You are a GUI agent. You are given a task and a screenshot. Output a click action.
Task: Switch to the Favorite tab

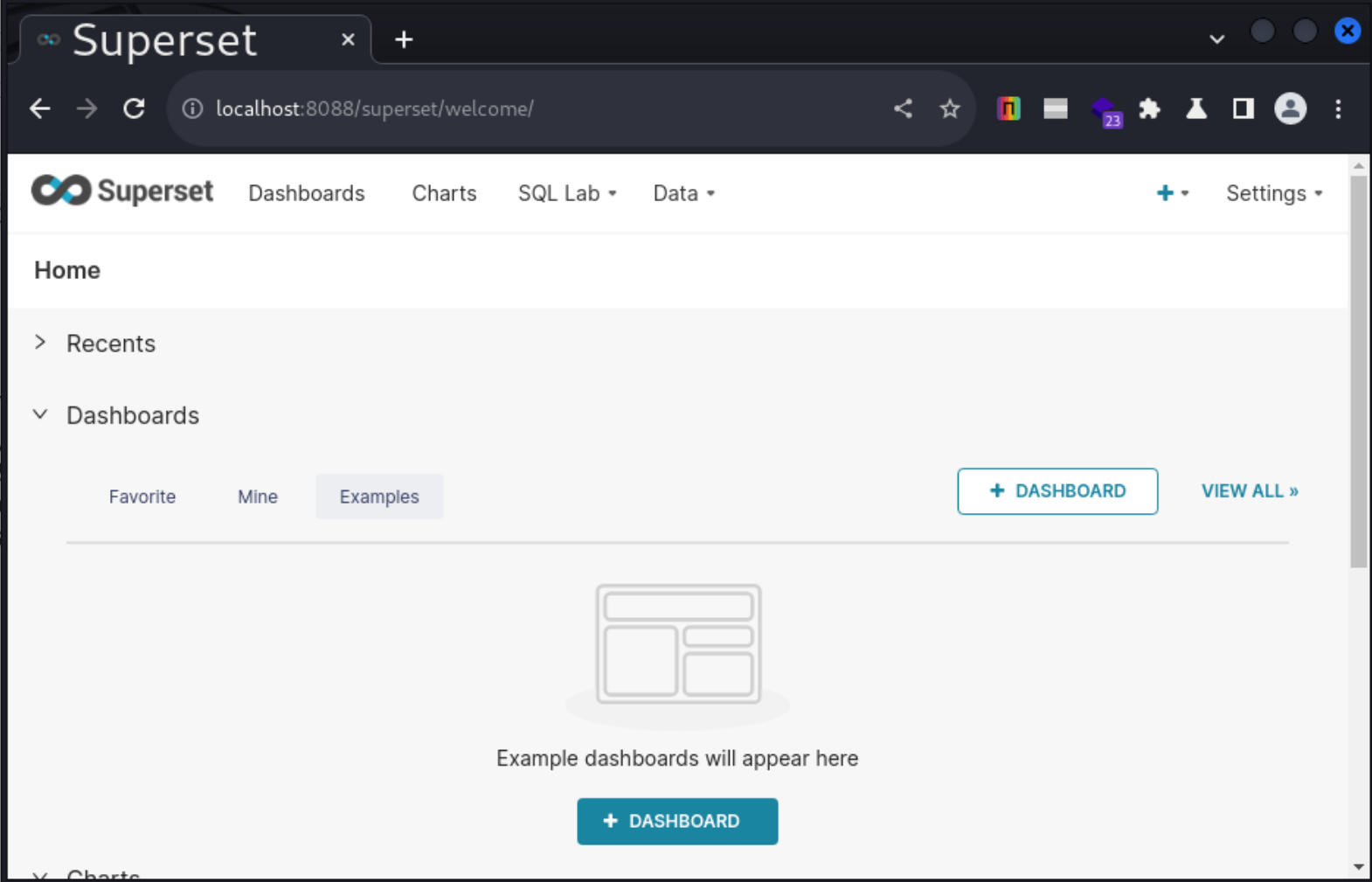tap(142, 497)
